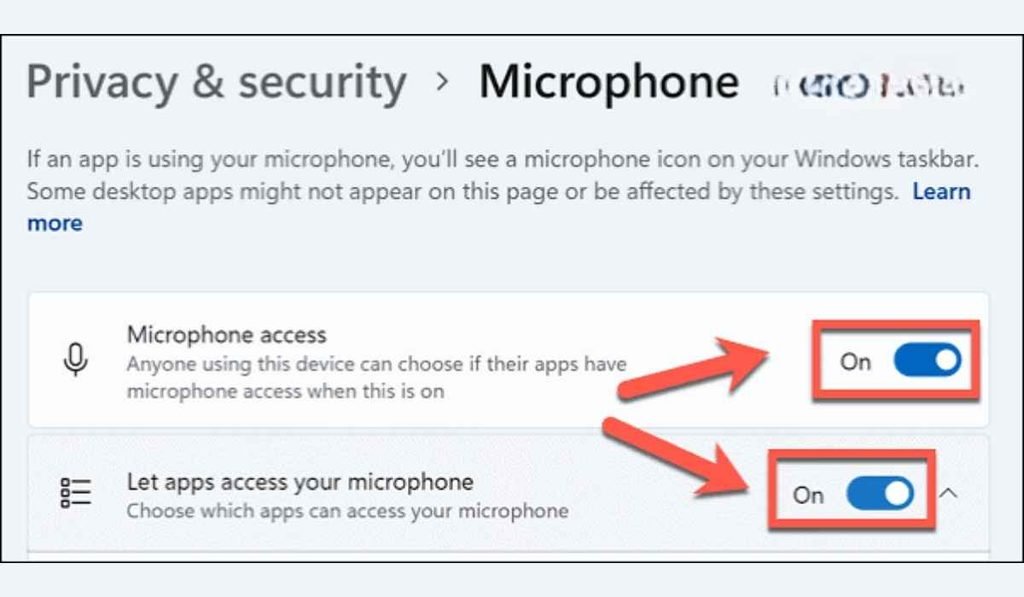Click the On label beside Let apps switch
Viewport: 1024px width, 597px height.
coord(808,496)
